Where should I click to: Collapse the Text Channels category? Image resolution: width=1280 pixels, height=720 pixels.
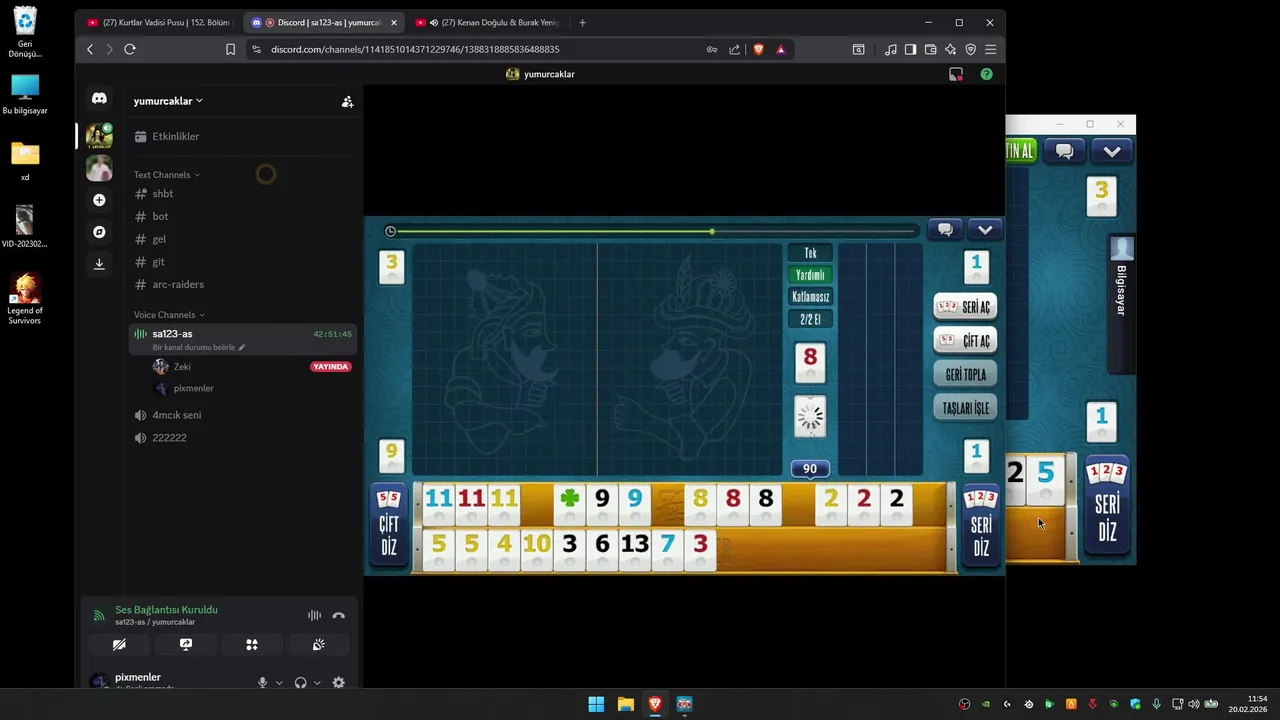click(x=167, y=175)
